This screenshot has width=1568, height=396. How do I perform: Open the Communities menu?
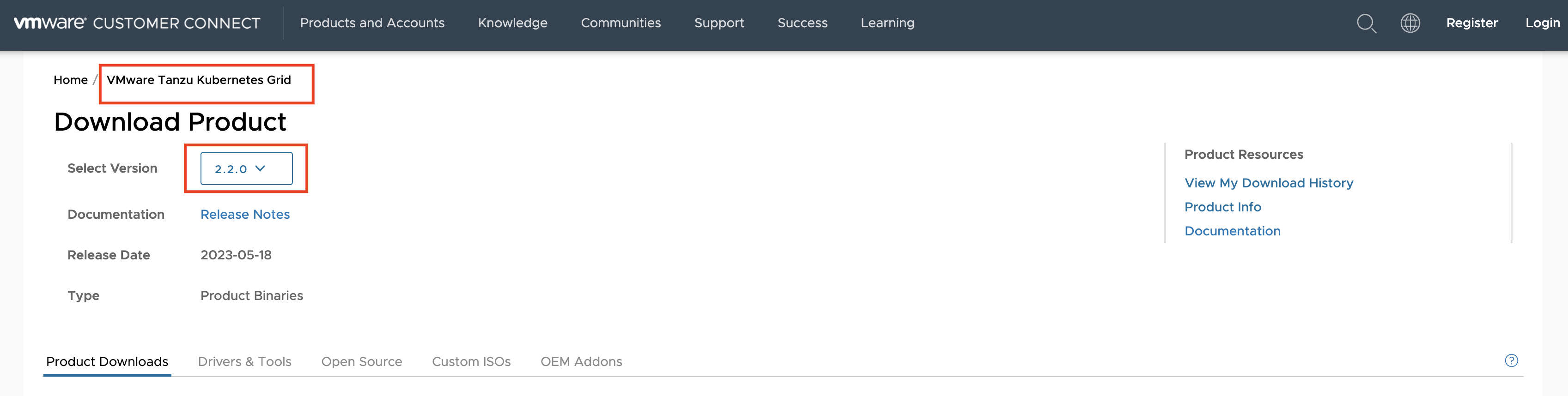(620, 23)
